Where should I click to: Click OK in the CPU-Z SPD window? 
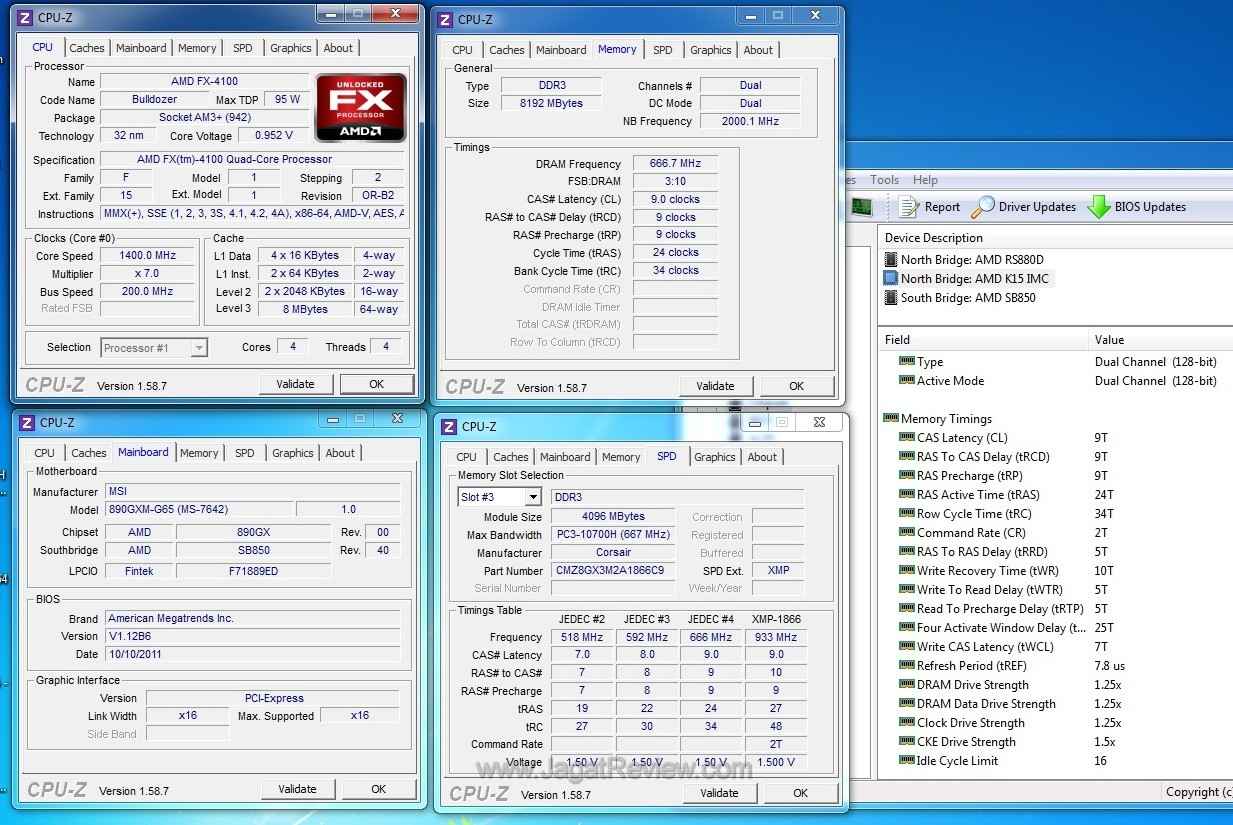(x=800, y=793)
